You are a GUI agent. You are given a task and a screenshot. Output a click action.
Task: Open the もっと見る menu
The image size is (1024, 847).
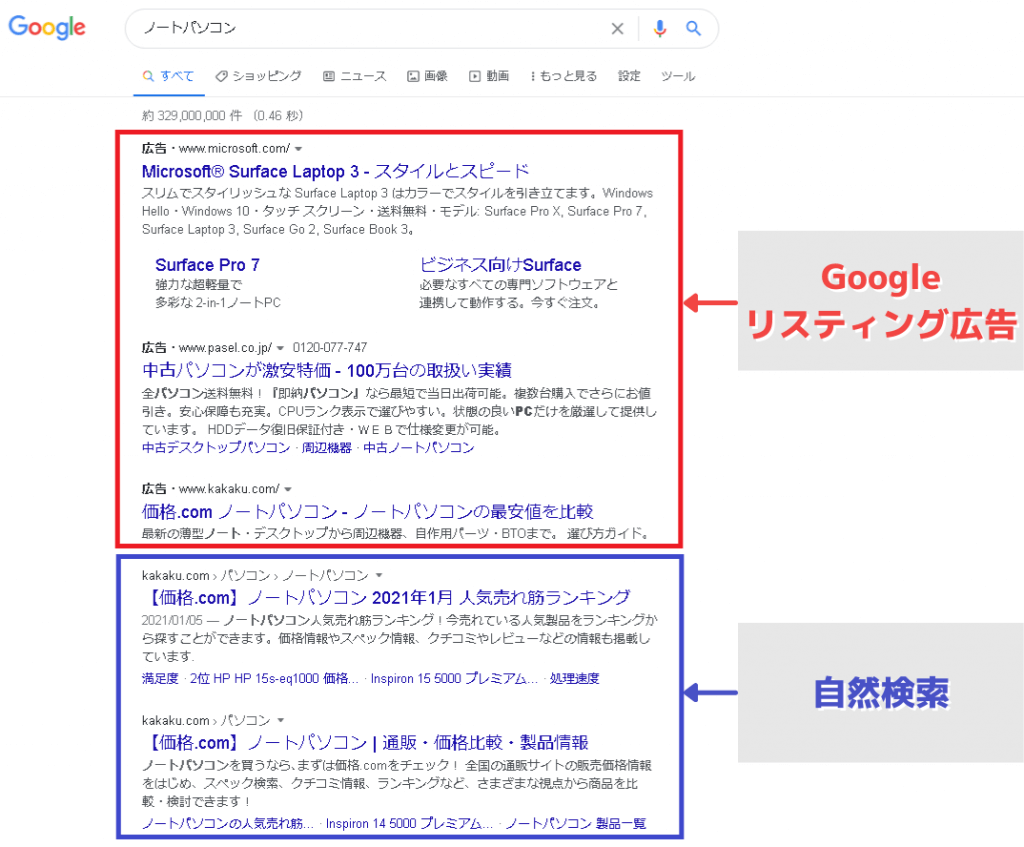[x=564, y=76]
